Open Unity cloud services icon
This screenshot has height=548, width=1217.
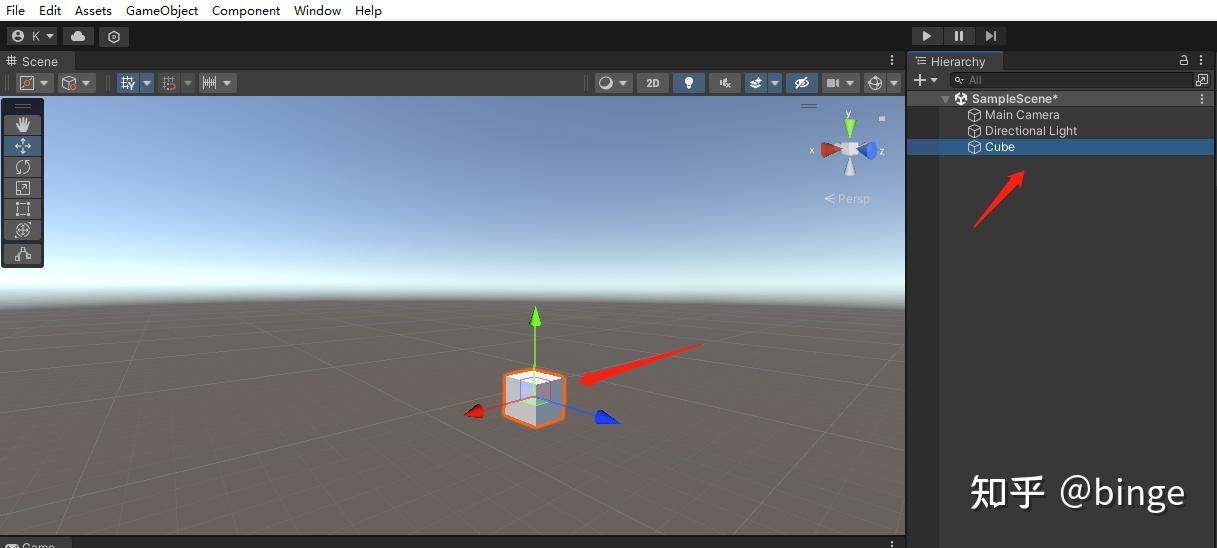click(x=78, y=36)
